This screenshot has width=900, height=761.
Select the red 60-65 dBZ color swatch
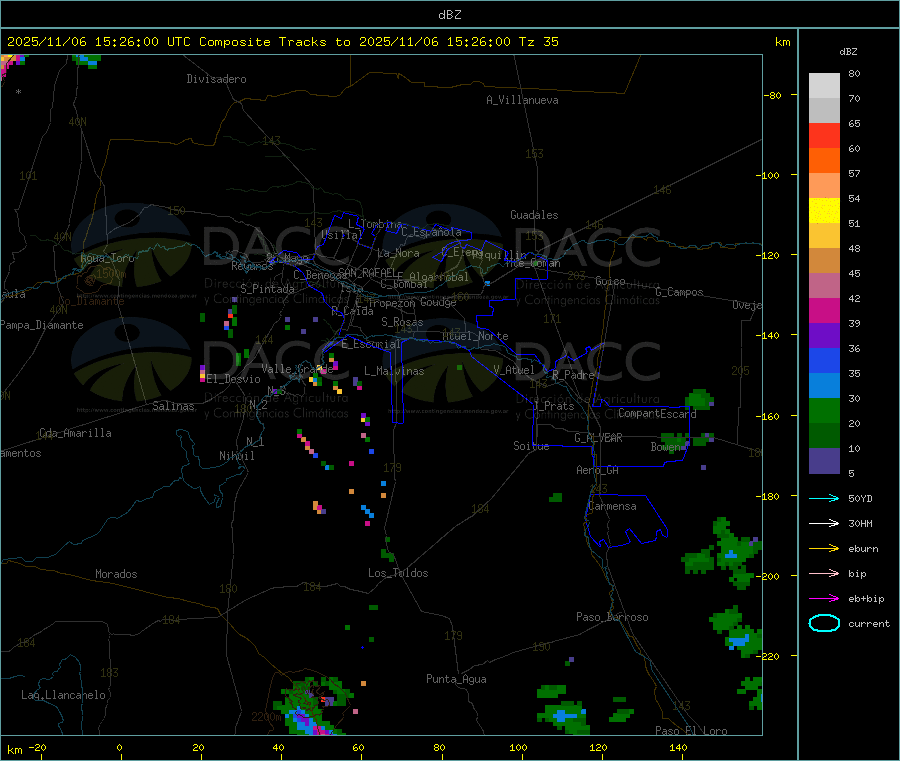824,135
